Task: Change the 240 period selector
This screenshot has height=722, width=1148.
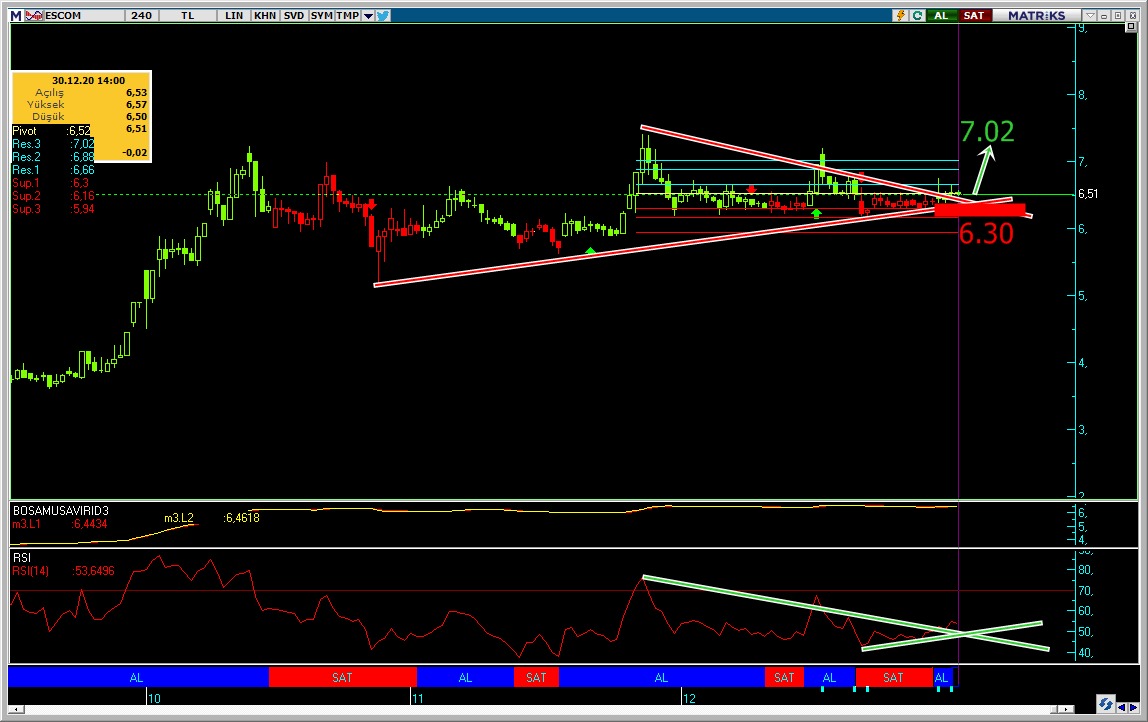Action: click(141, 16)
